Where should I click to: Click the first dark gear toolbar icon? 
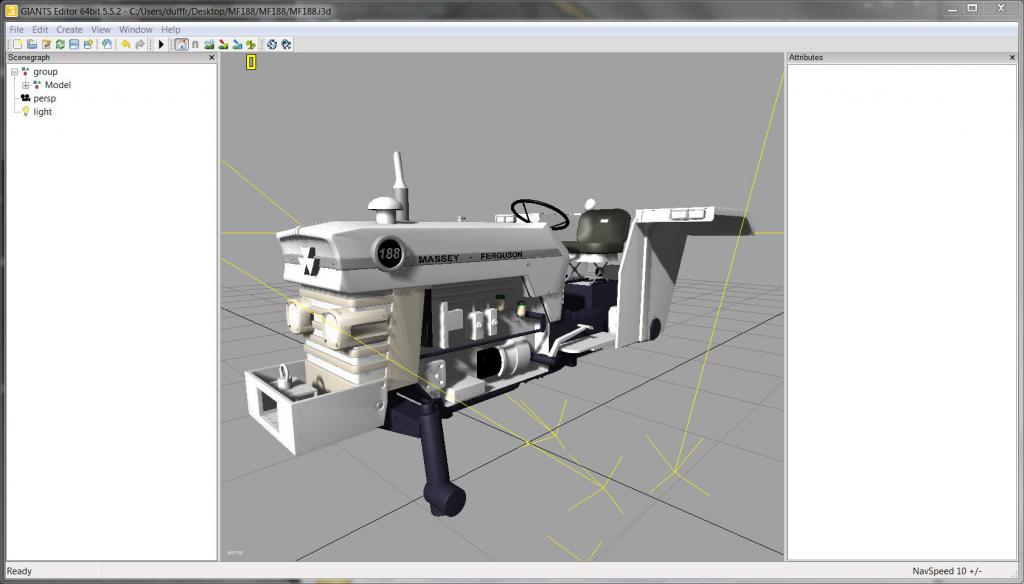(x=272, y=44)
